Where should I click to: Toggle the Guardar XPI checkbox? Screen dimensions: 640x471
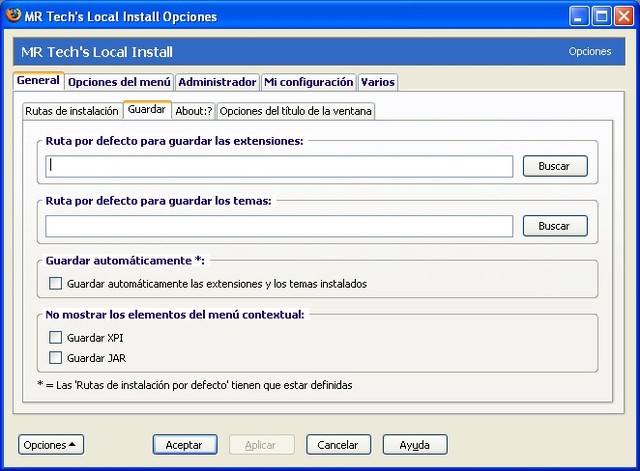coord(56,338)
